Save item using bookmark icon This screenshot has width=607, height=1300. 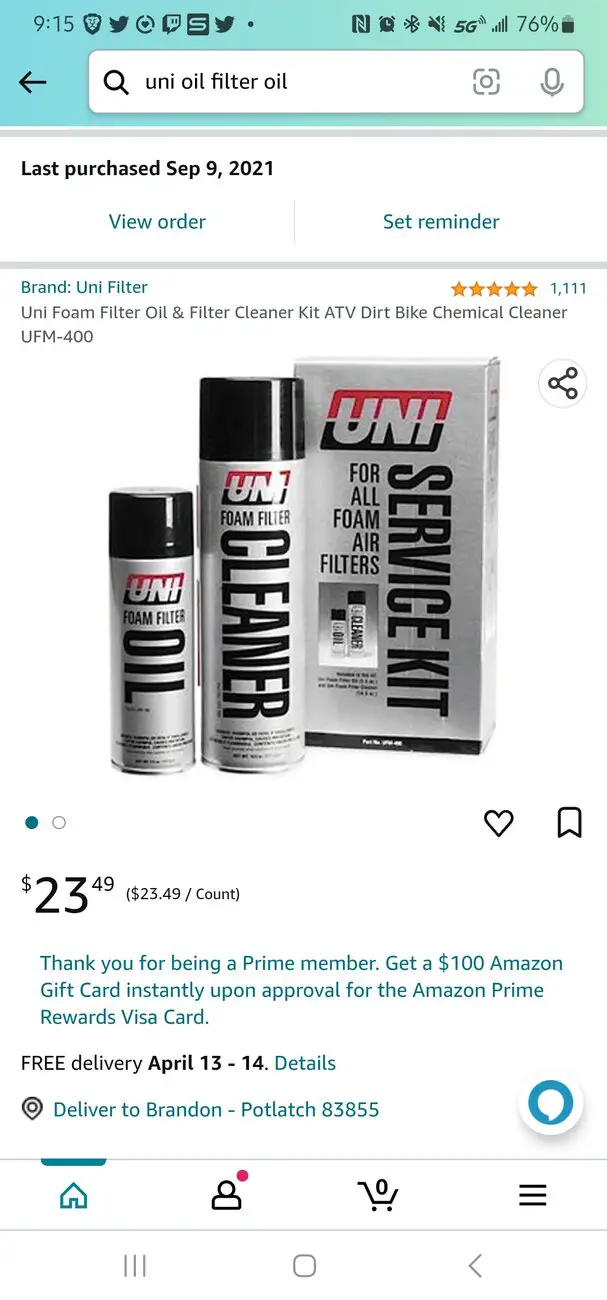569,823
